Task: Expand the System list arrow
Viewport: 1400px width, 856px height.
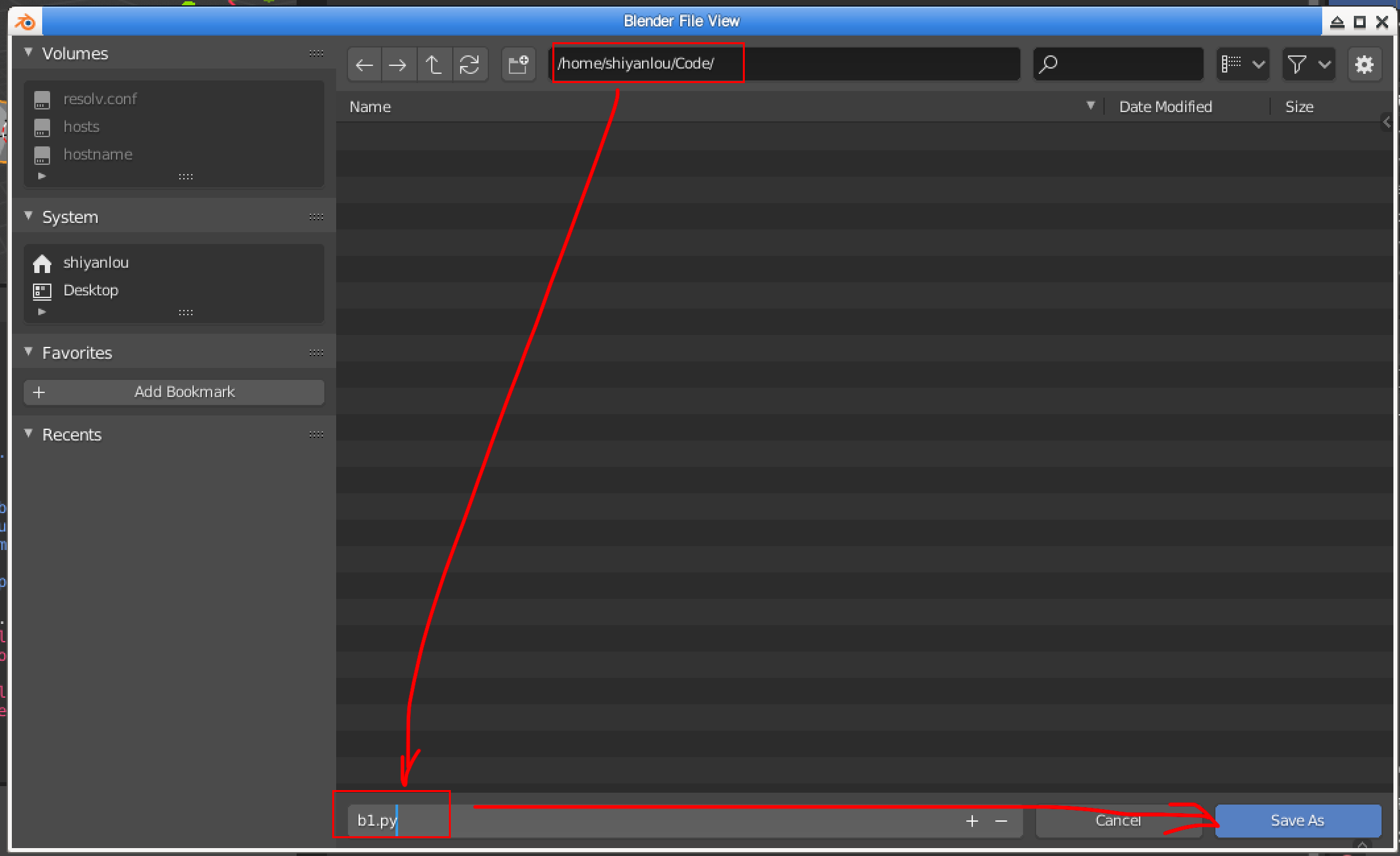Action: (42, 312)
